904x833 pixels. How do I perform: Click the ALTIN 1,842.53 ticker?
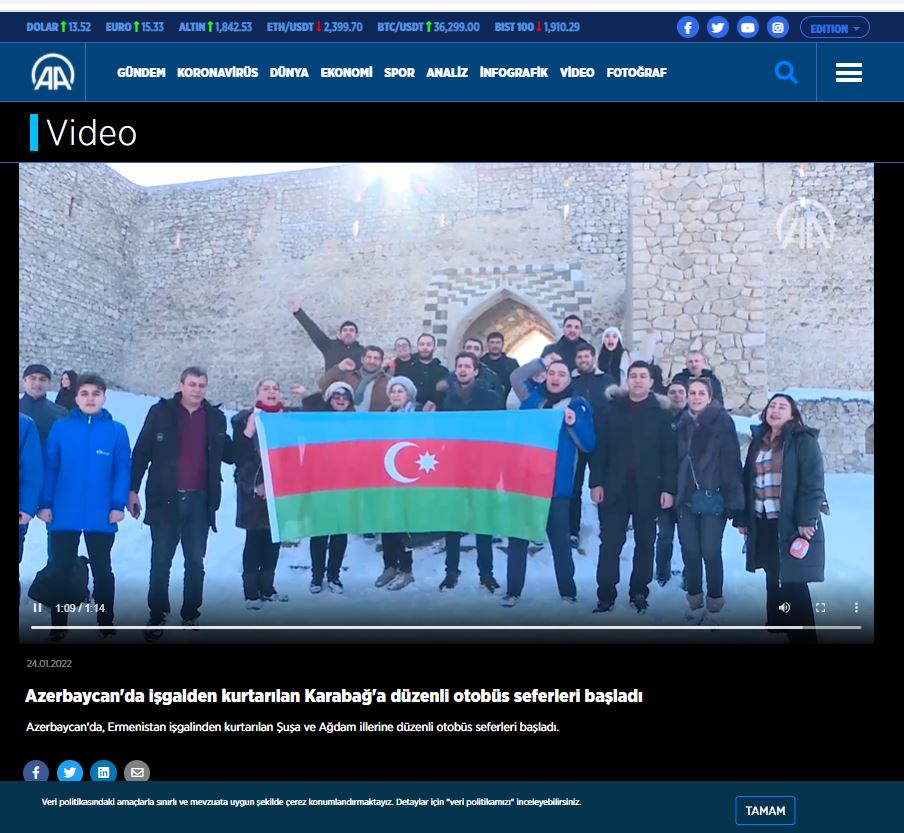pyautogui.click(x=215, y=27)
